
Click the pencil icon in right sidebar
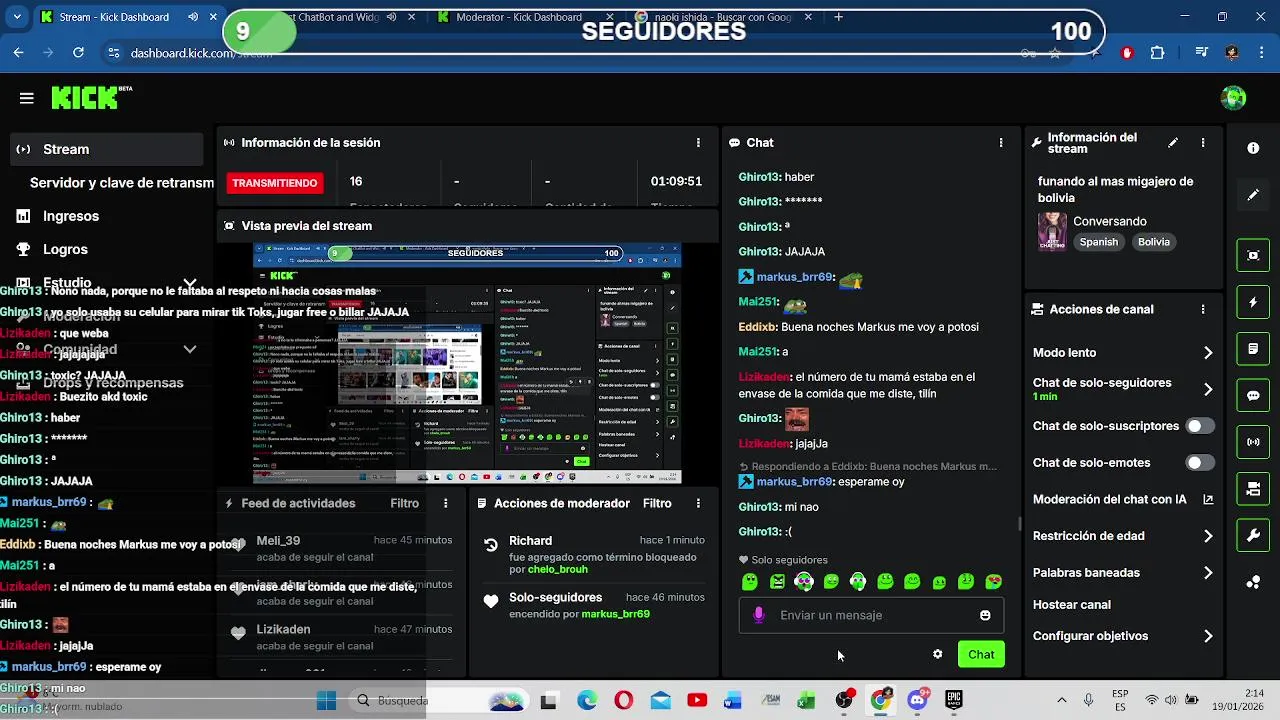(x=1253, y=195)
